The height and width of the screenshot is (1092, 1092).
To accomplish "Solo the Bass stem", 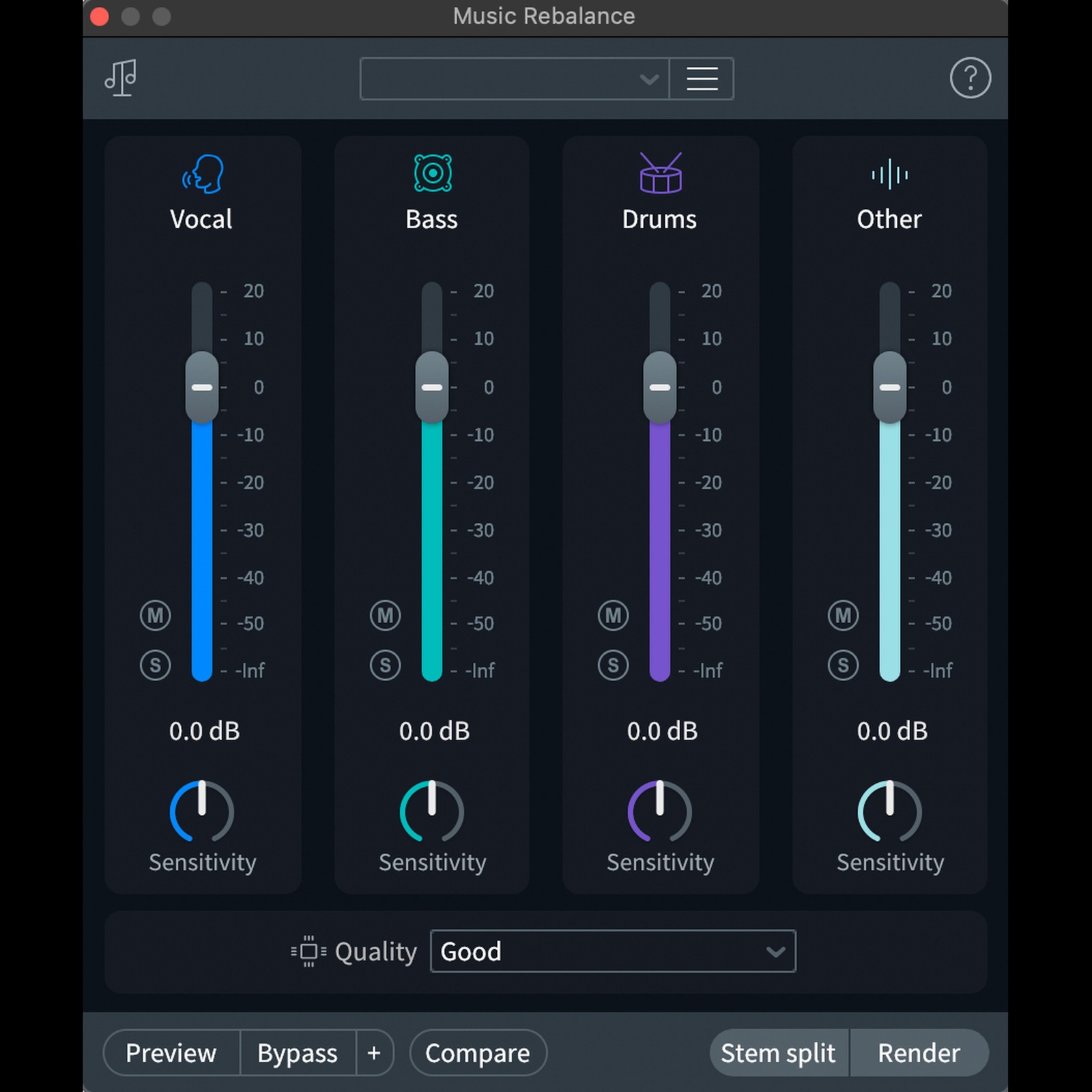I will pos(385,665).
